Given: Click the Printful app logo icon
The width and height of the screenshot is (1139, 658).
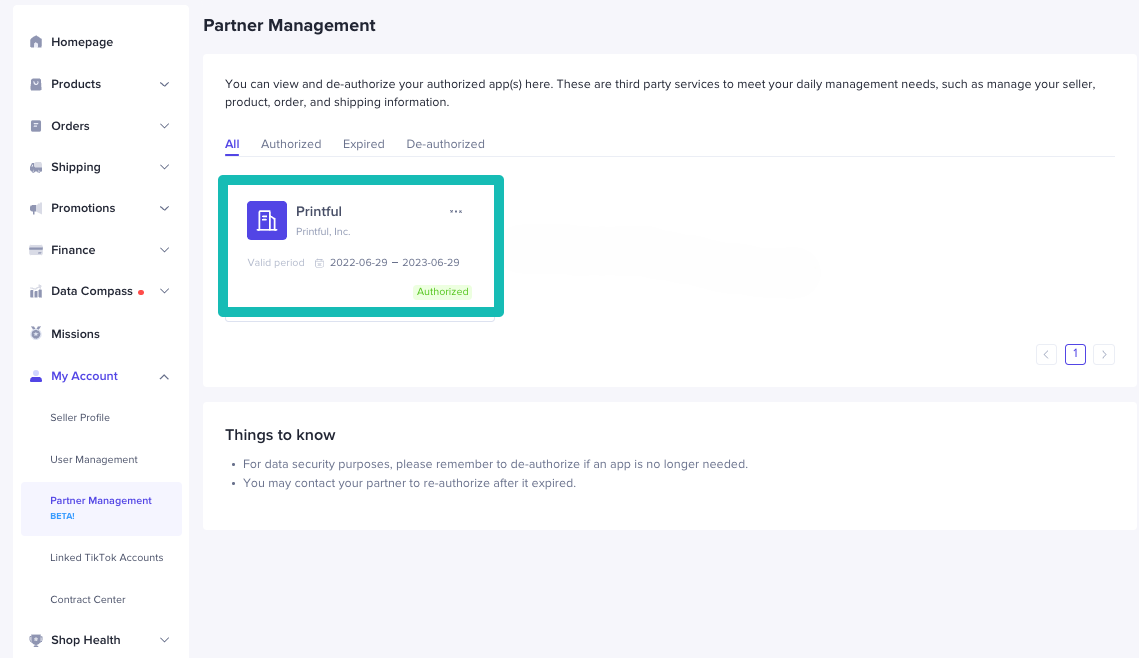Looking at the screenshot, I should tap(266, 220).
